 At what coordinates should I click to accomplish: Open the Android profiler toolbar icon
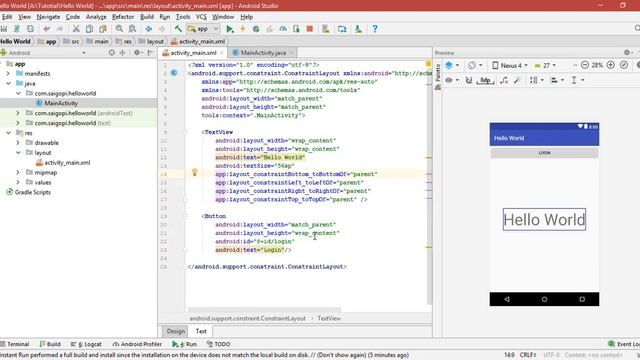pos(283,29)
